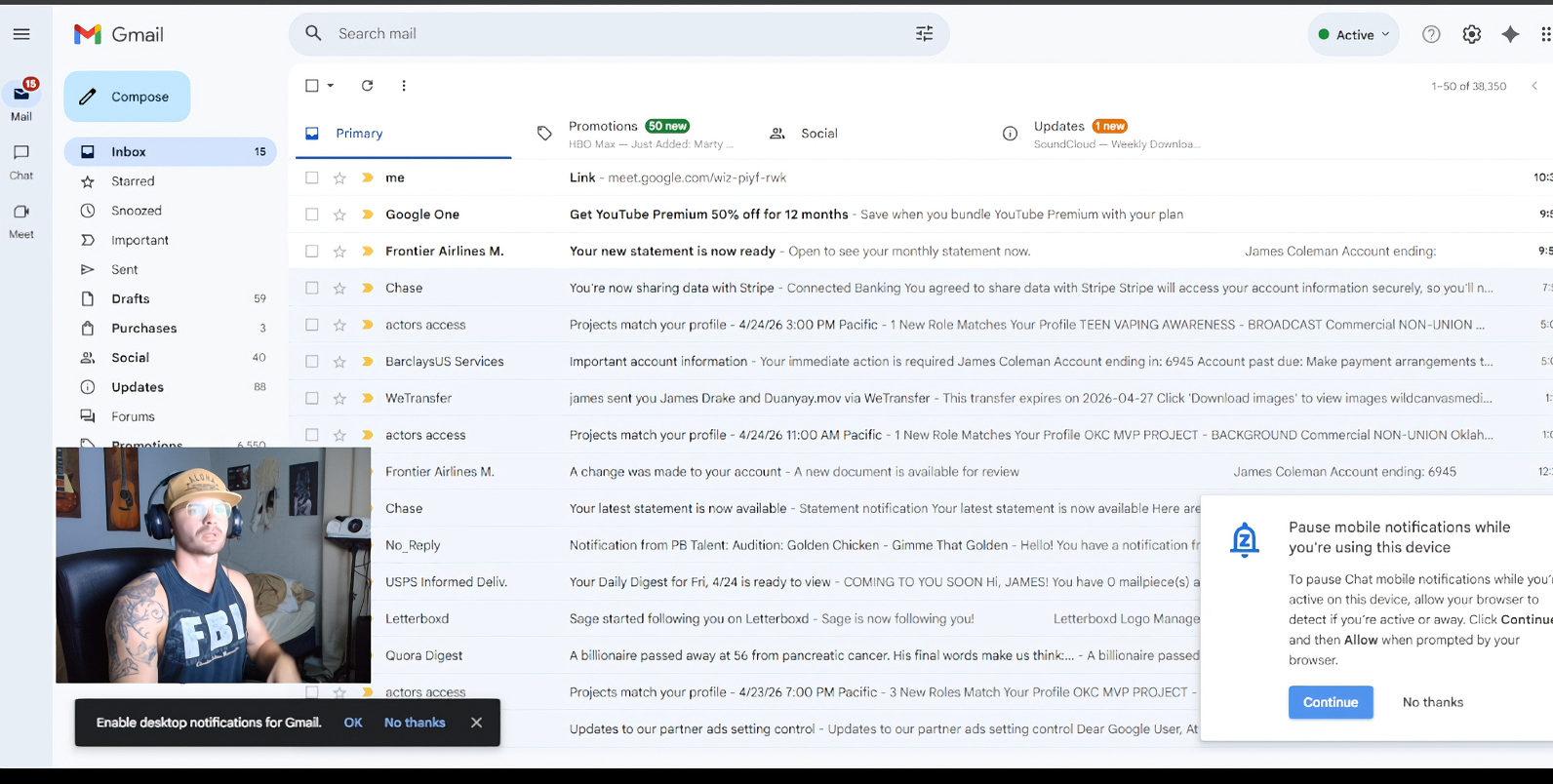This screenshot has width=1553, height=784.
Task: Click importance marker on WeTransfer email
Action: pos(368,398)
